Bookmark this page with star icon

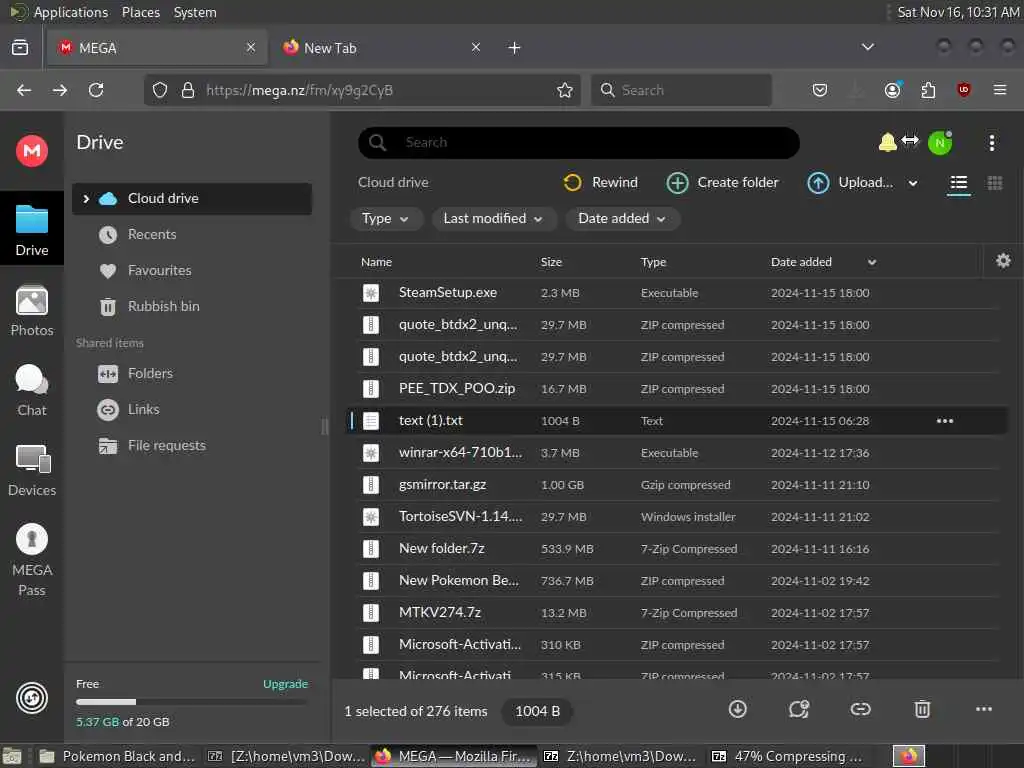(564, 90)
